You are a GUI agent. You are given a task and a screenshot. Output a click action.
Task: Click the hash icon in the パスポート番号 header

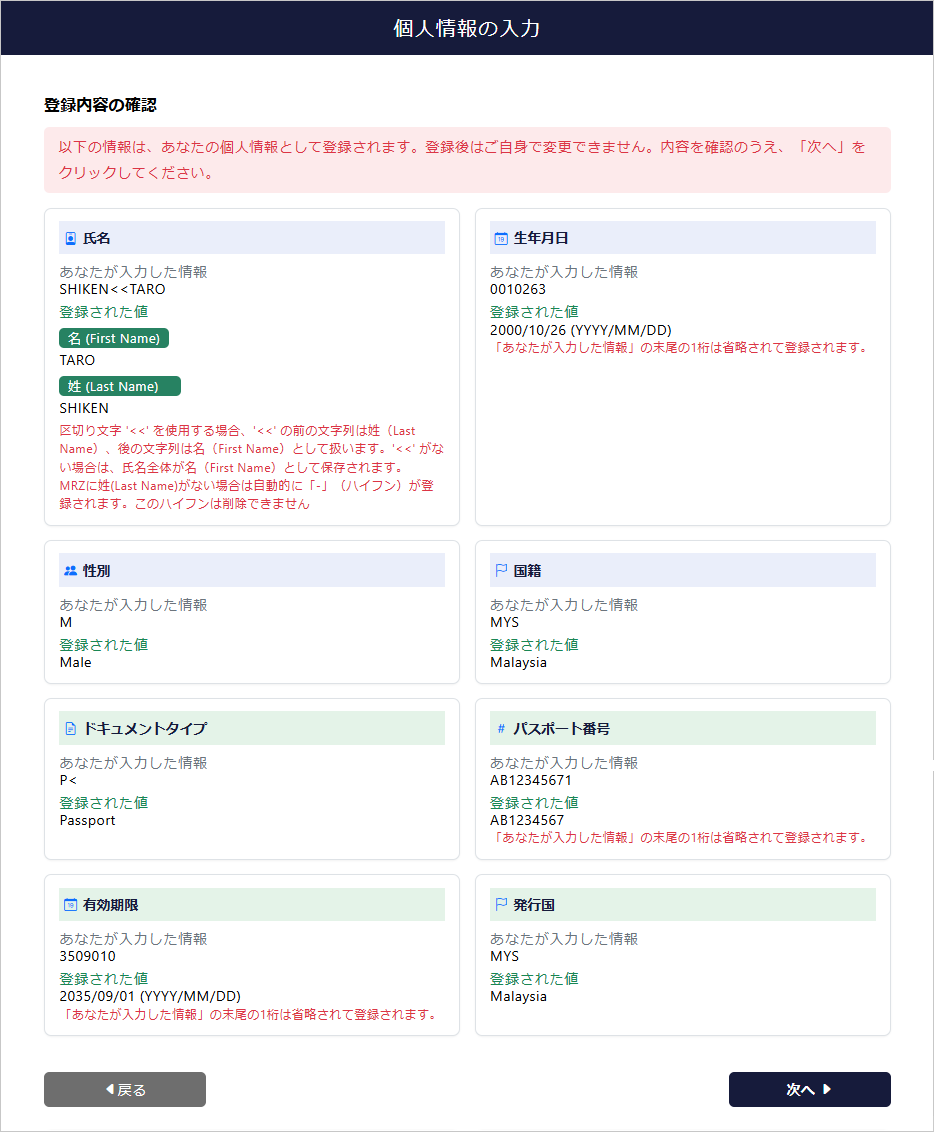(x=499, y=728)
